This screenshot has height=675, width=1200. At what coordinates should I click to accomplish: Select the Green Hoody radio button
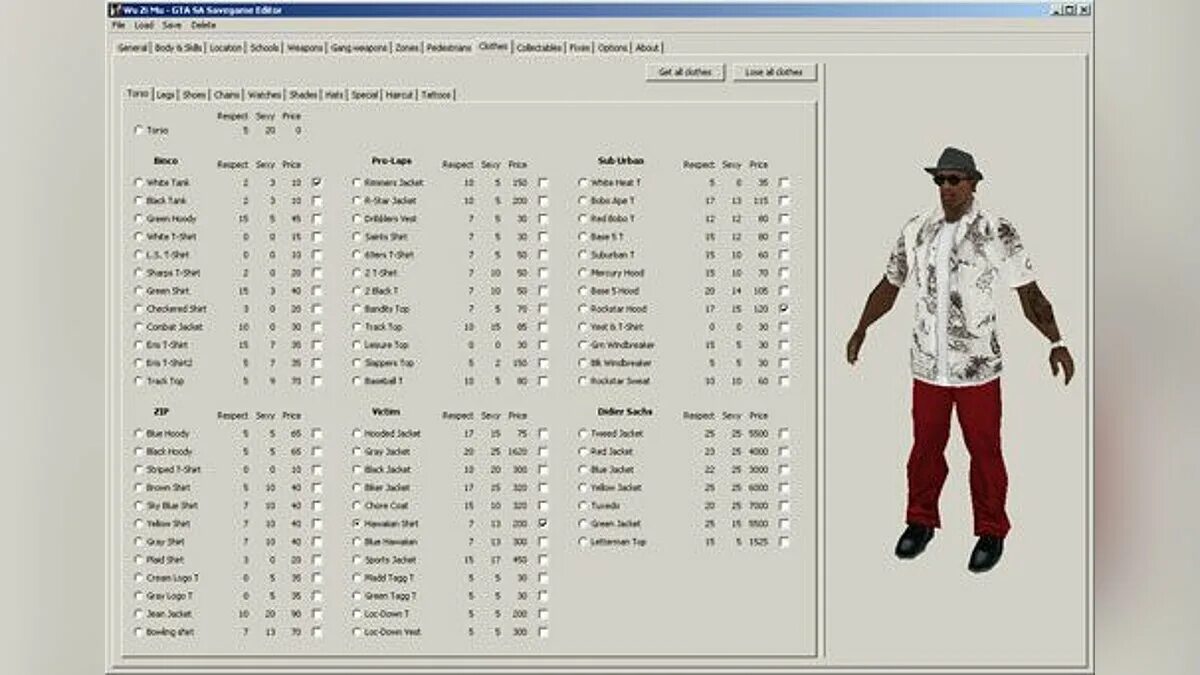(x=139, y=219)
